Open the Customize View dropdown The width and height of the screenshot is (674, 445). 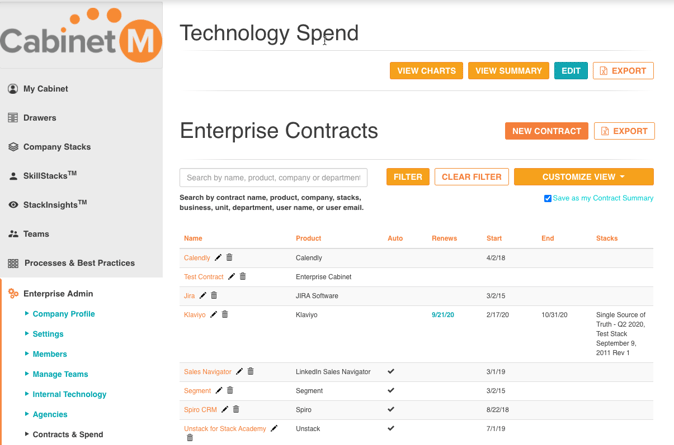click(x=584, y=177)
